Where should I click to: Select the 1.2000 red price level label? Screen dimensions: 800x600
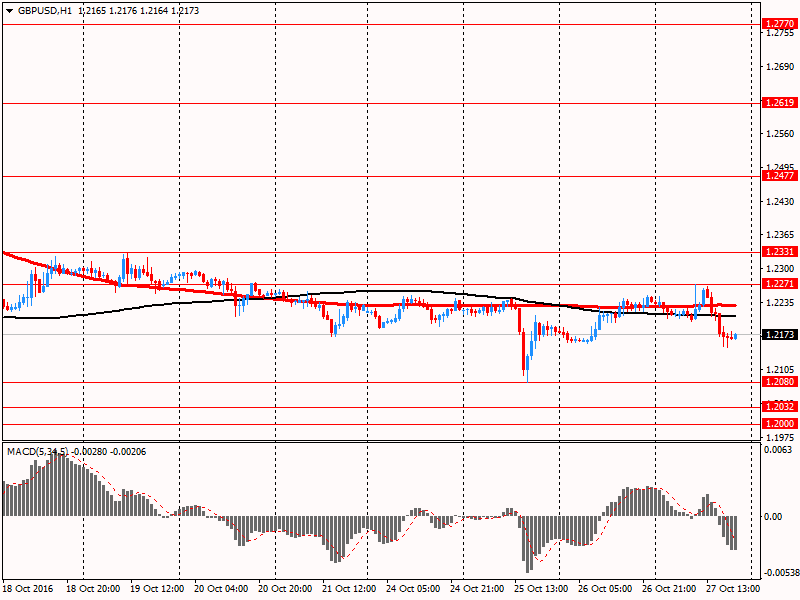[780, 423]
